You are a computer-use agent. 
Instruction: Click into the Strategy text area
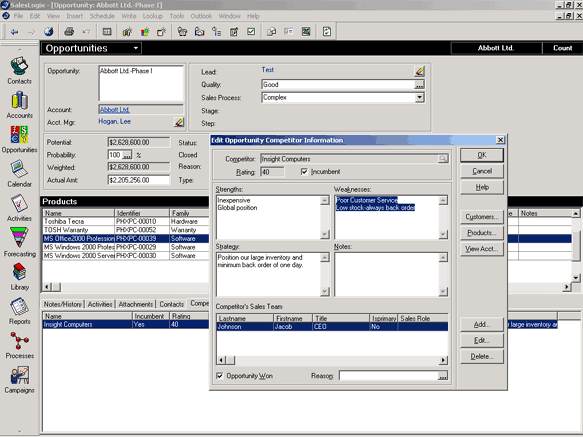268,275
